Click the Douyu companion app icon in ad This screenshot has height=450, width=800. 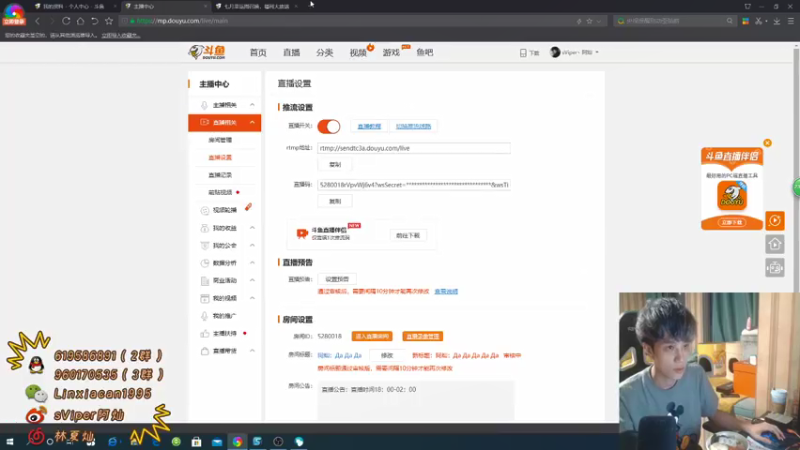point(732,196)
